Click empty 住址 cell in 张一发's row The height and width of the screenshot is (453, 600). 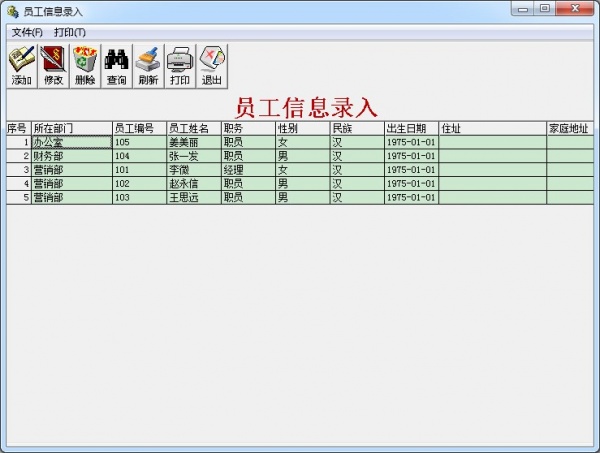tap(492, 156)
